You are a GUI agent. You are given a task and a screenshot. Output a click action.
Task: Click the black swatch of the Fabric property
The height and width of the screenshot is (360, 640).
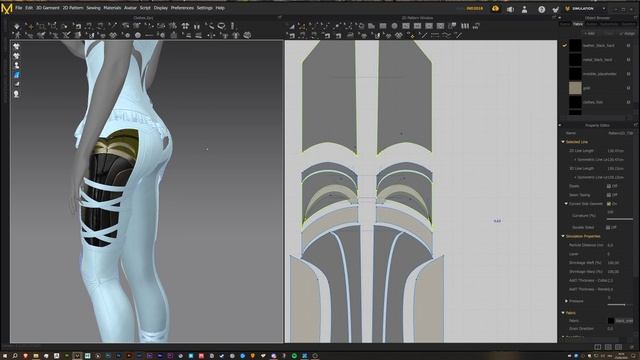coord(611,321)
